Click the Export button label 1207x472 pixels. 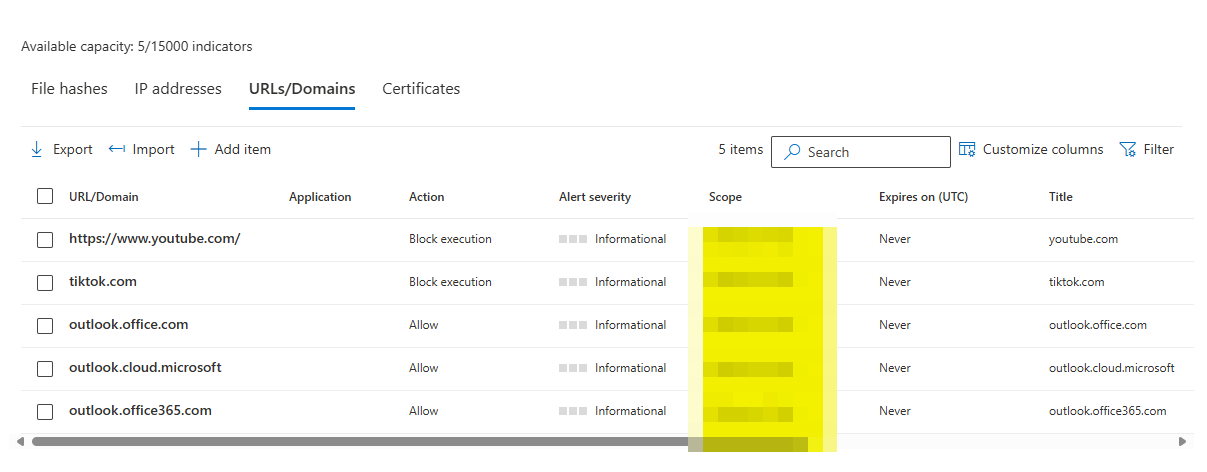tap(72, 149)
